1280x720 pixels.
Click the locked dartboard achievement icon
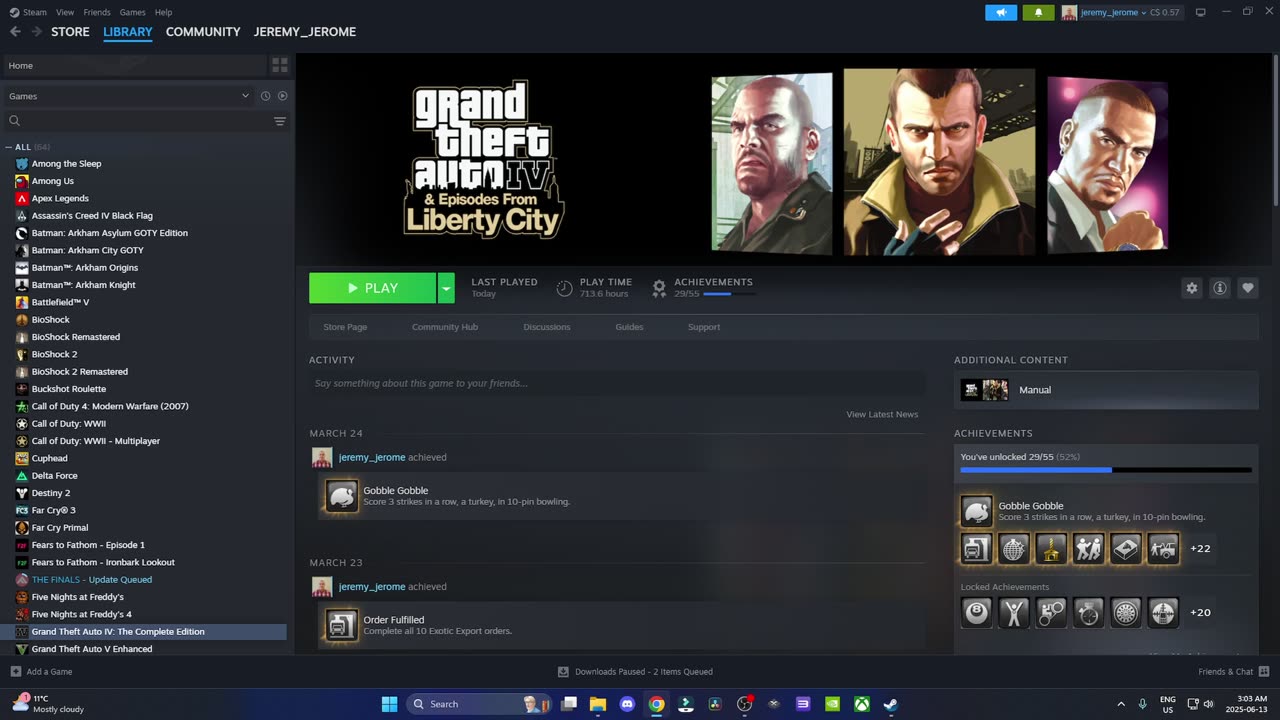(1126, 612)
